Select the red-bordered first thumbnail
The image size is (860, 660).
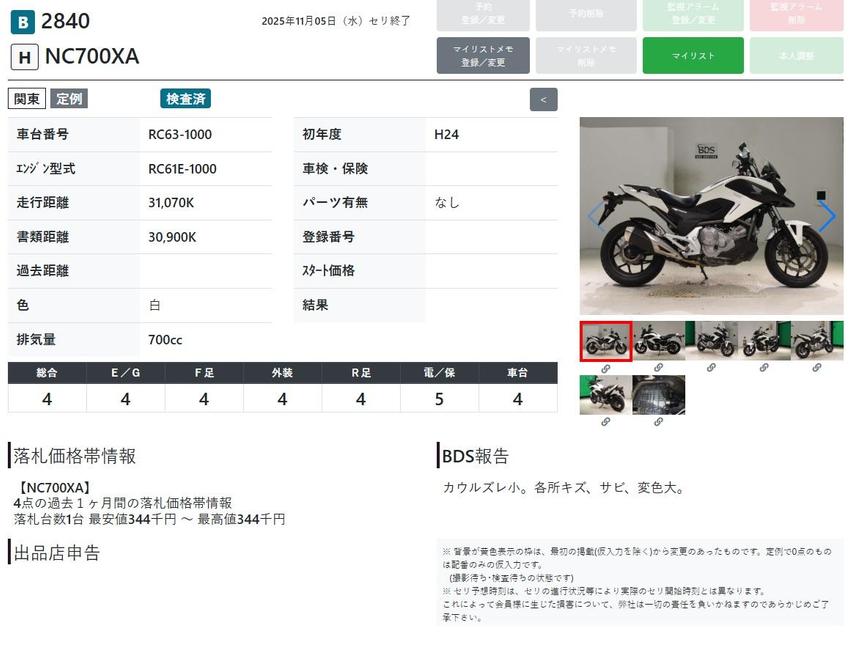[x=606, y=341]
